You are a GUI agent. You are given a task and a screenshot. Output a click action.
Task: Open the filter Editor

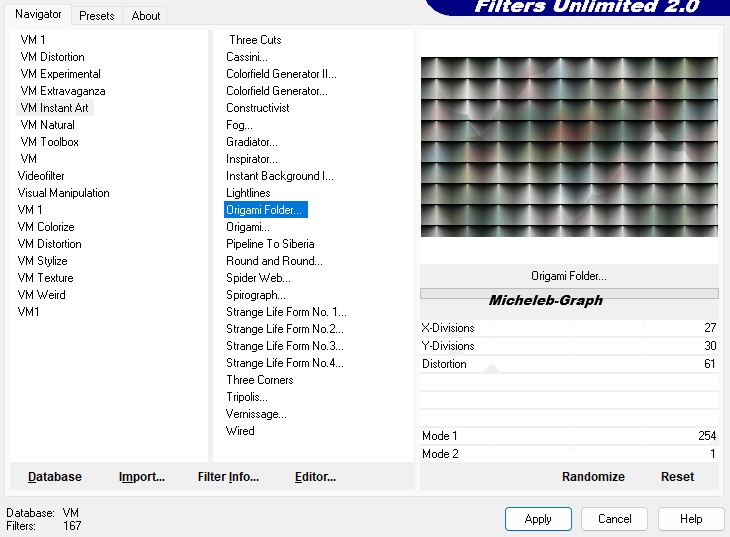coord(315,477)
